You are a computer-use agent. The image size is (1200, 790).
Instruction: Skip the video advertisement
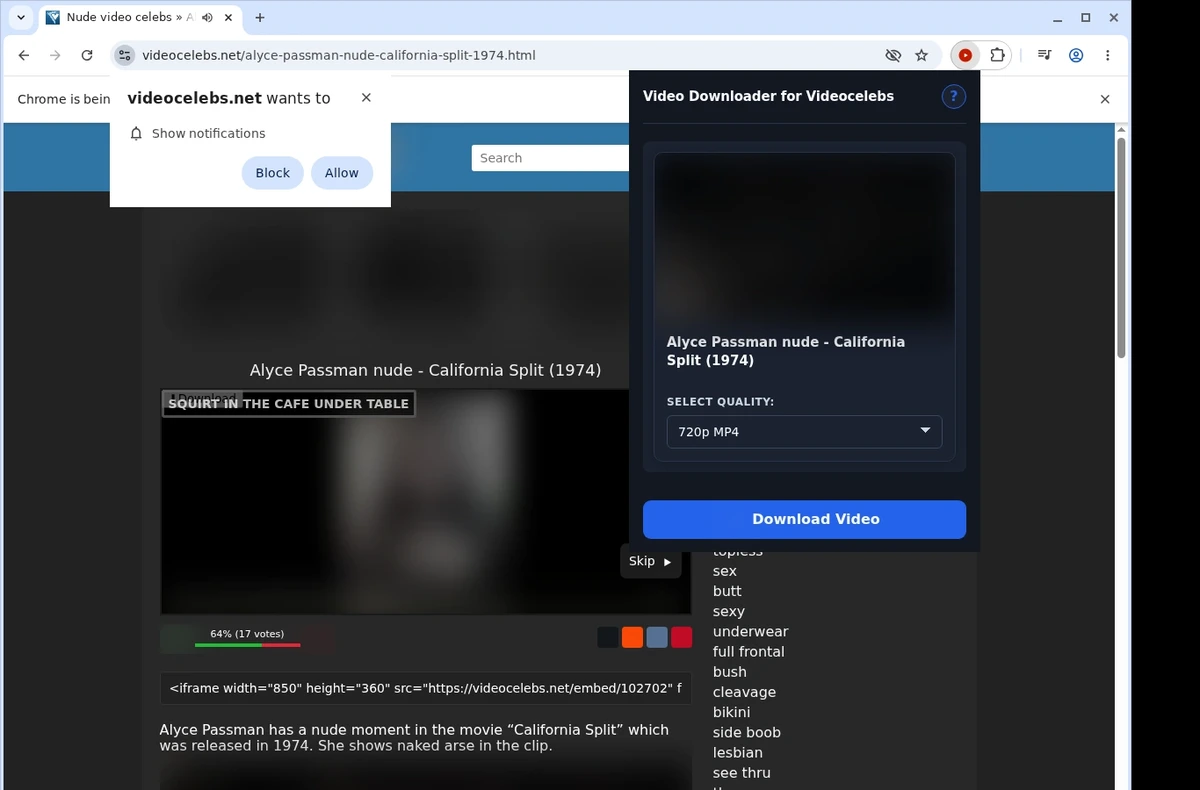pos(650,561)
